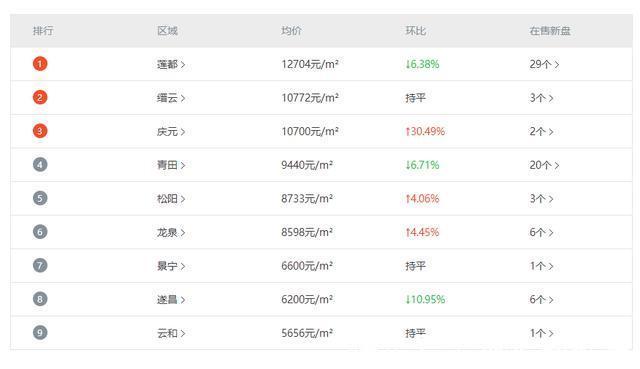Image resolution: width=640 pixels, height=369 pixels.
Task: Open the 松阳 district link
Action: (171, 199)
